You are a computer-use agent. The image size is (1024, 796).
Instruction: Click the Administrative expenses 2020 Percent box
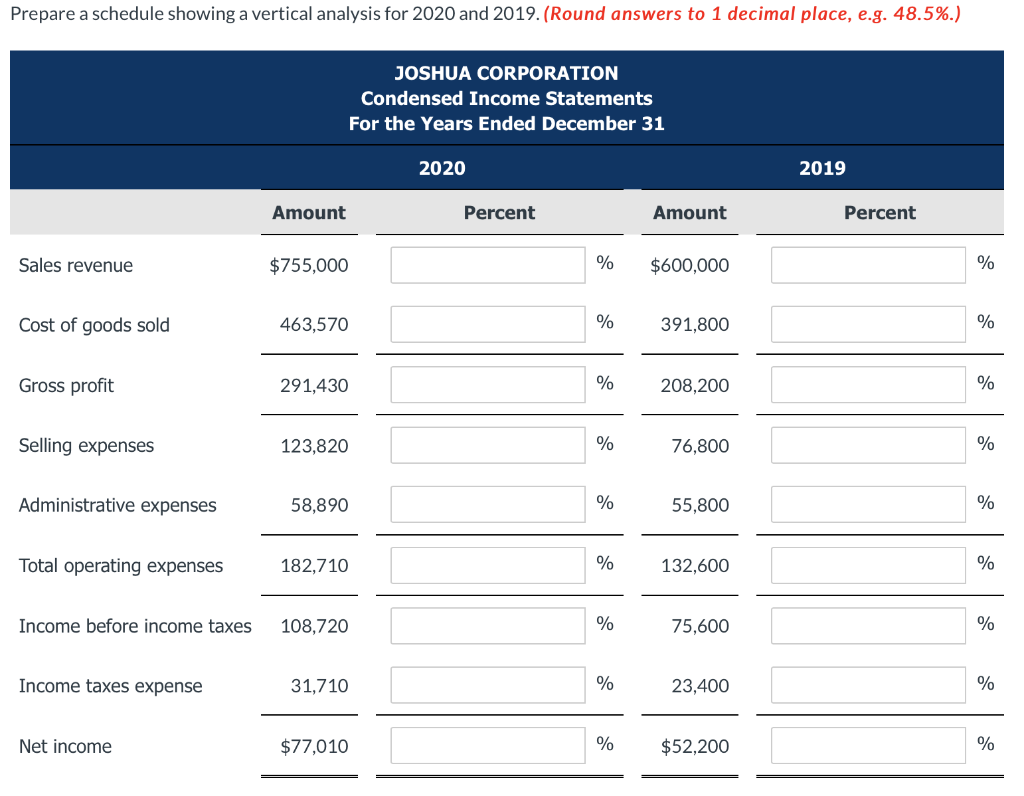(x=487, y=503)
